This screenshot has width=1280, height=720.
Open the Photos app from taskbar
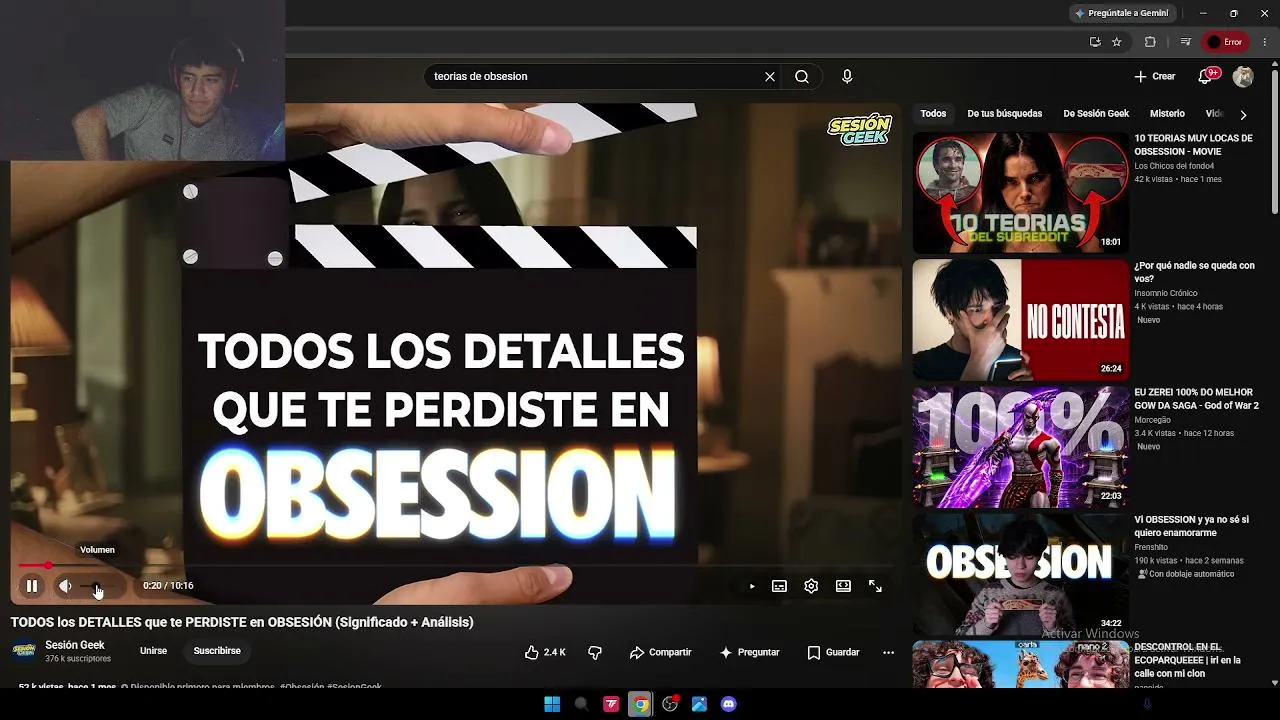click(699, 704)
